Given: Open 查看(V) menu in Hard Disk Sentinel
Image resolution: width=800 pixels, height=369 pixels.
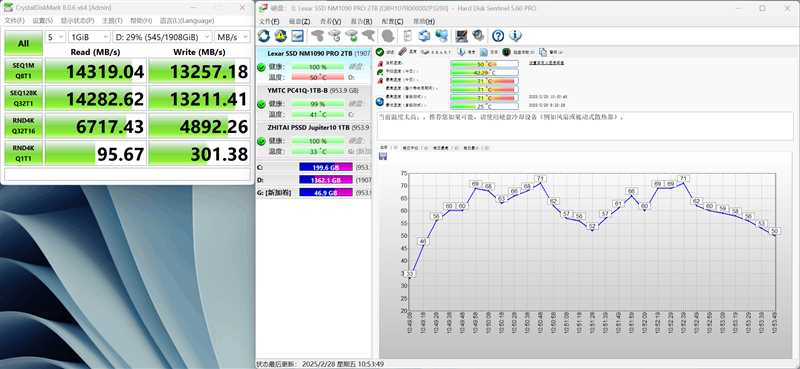Looking at the screenshot, I should (330, 21).
